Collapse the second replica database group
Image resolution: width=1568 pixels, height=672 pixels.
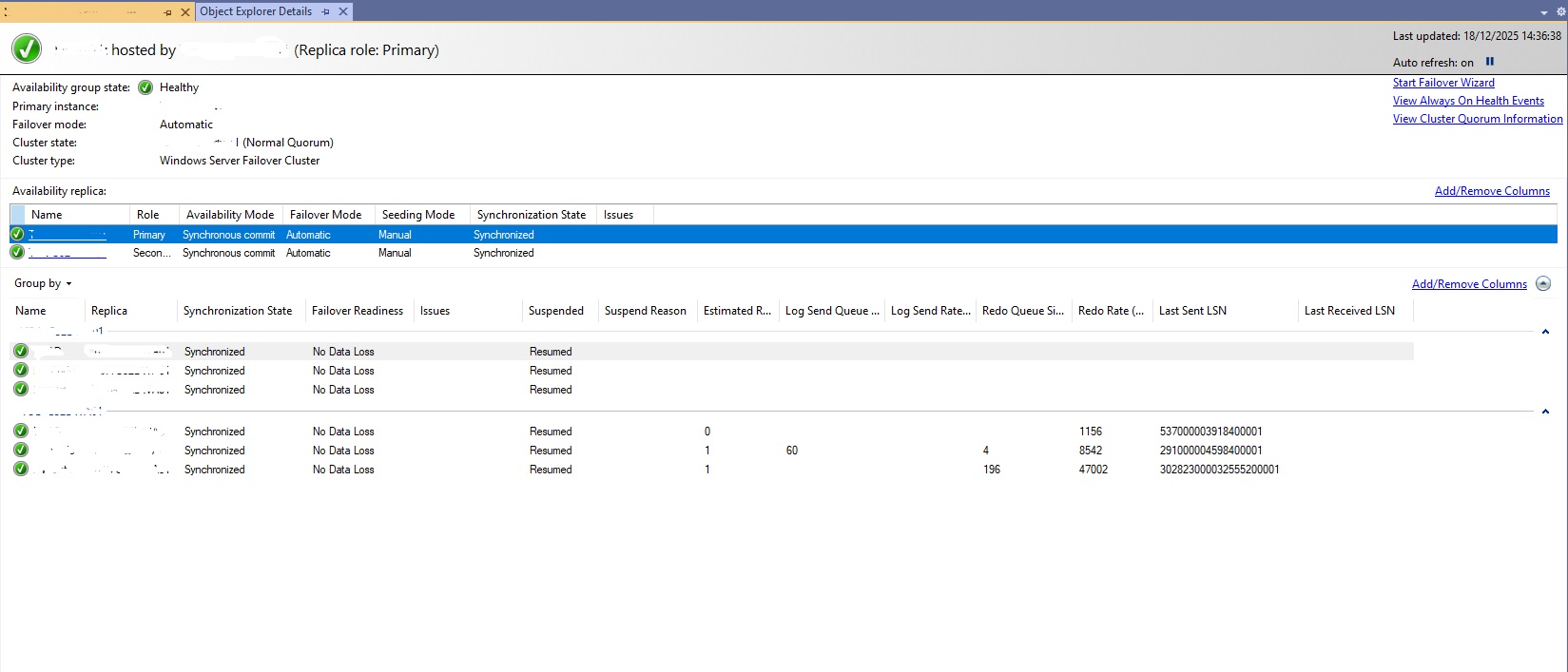1545,412
